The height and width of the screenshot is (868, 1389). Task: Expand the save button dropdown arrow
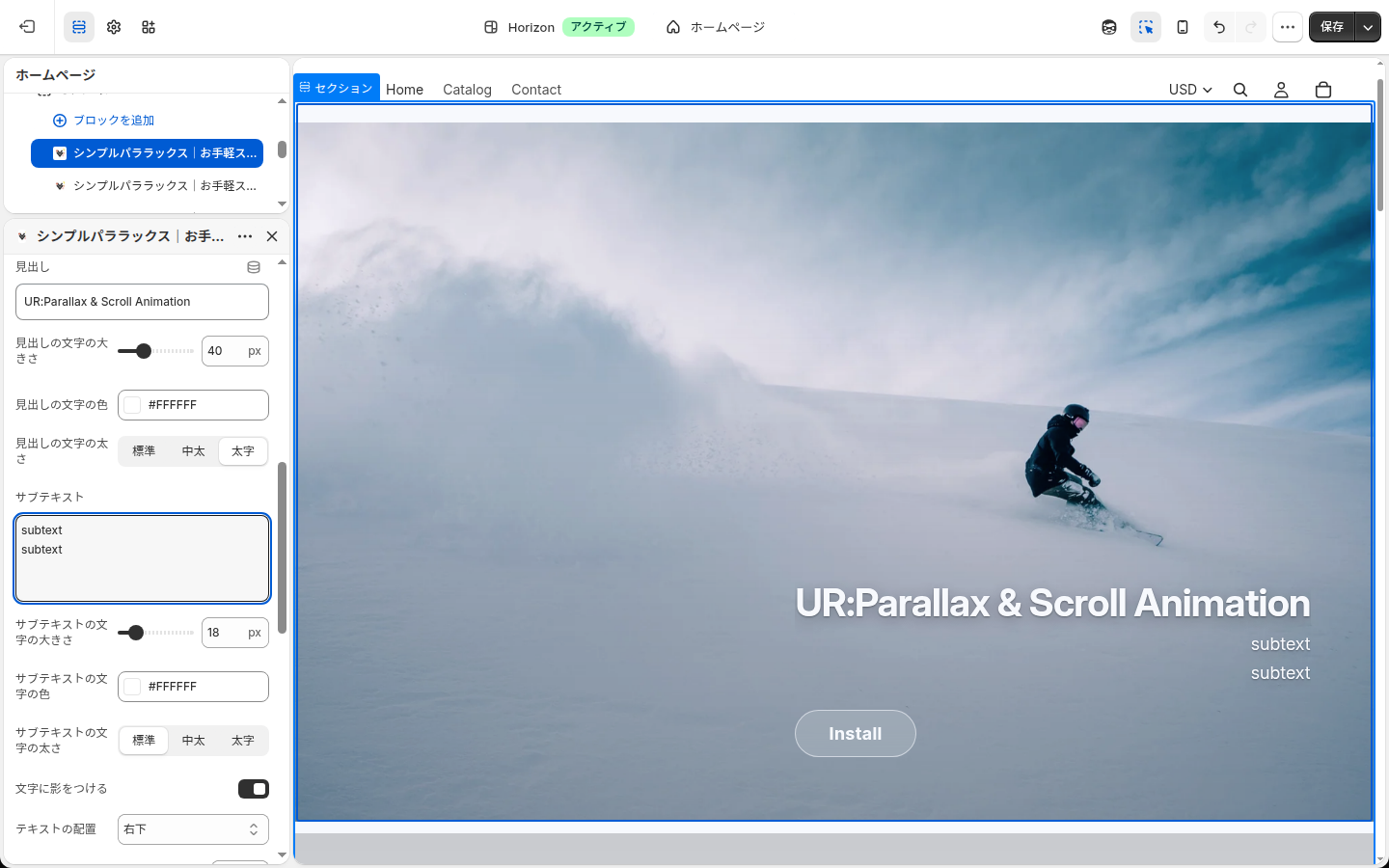1368,27
